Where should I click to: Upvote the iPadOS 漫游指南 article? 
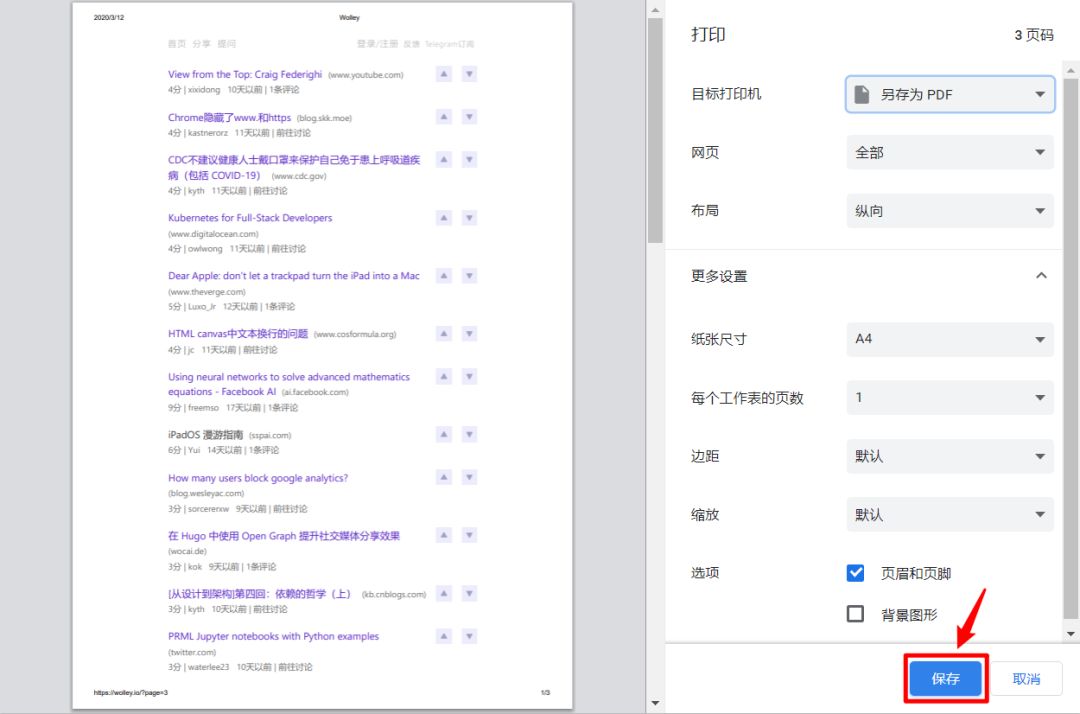coord(443,435)
